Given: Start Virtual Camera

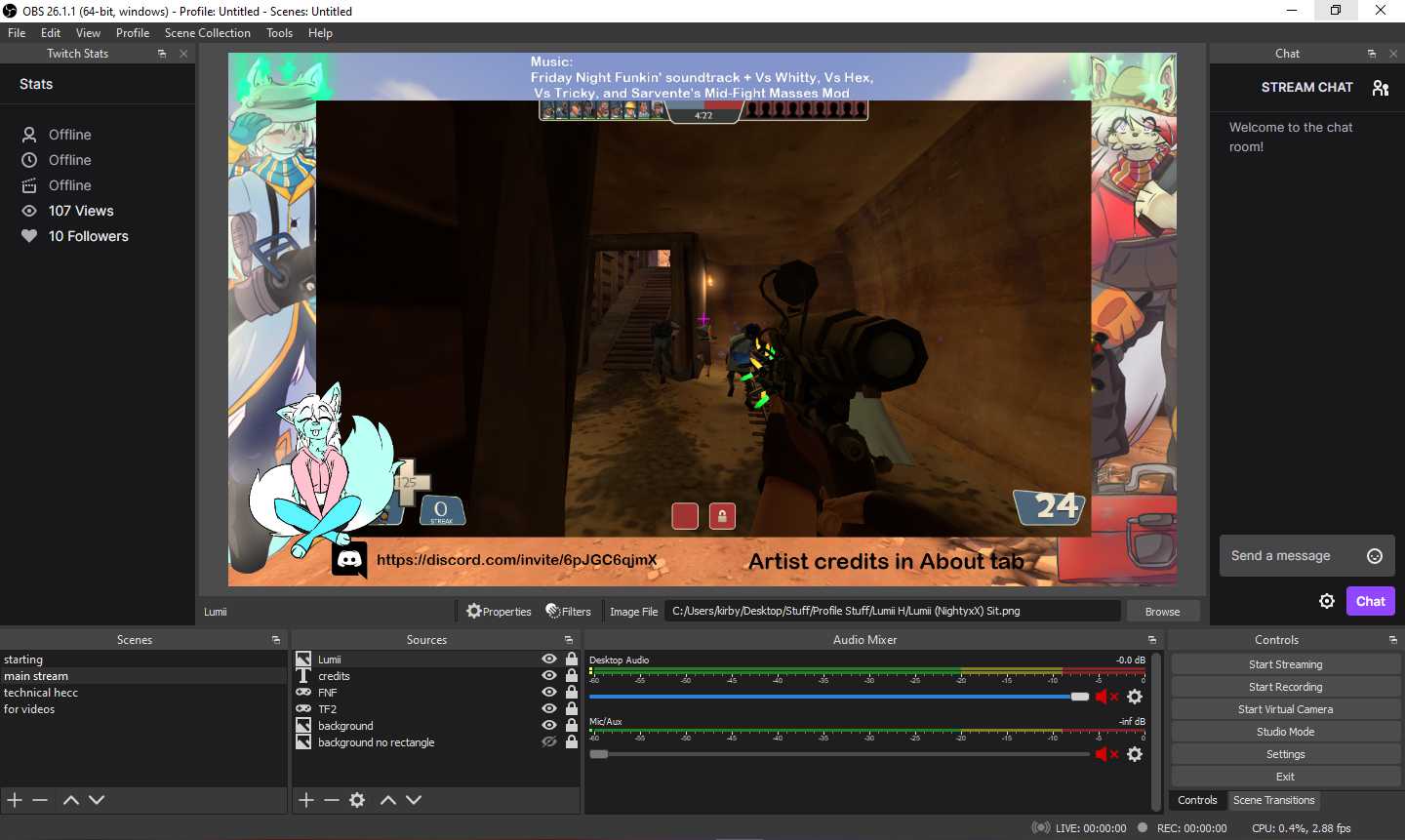Looking at the screenshot, I should (x=1286, y=709).
